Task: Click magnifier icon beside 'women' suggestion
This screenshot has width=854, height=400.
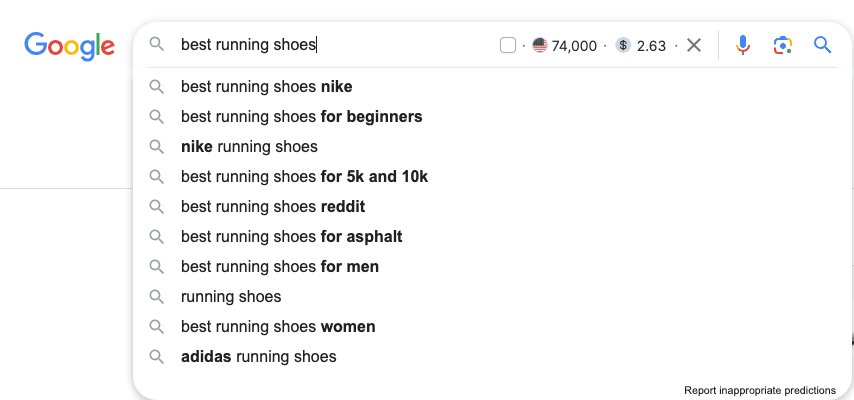Action: [157, 326]
